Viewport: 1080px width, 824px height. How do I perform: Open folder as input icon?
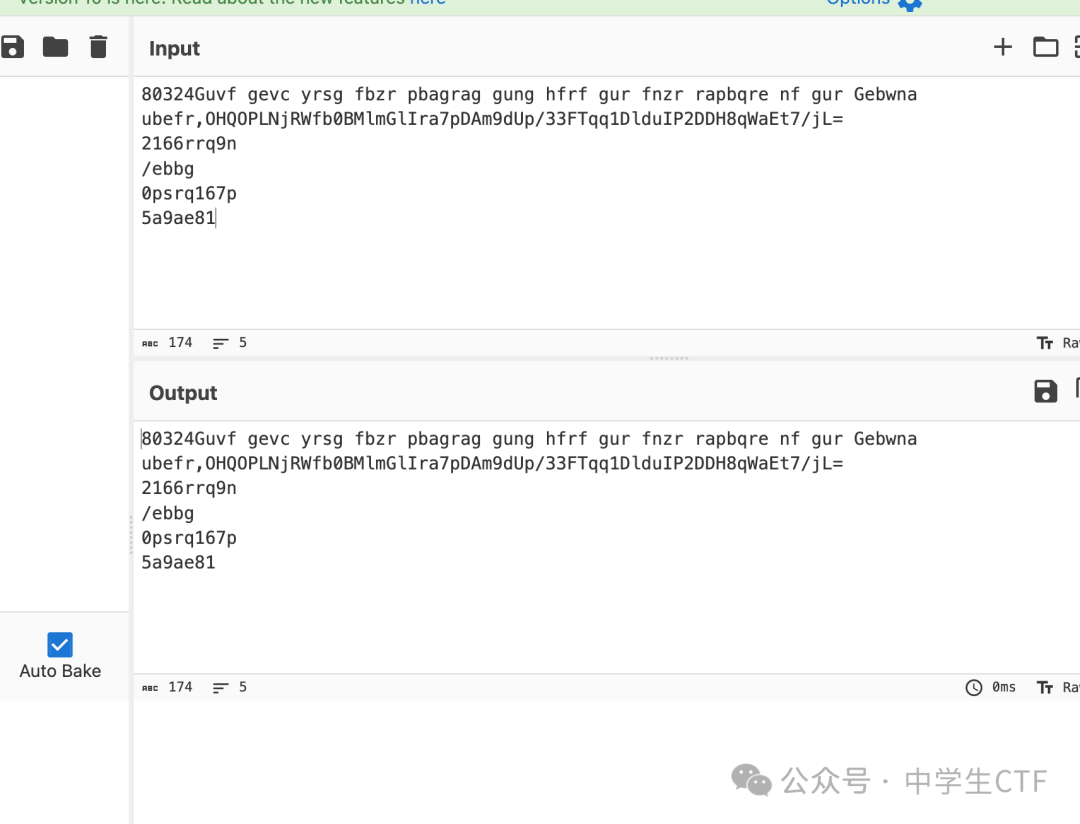[1045, 47]
